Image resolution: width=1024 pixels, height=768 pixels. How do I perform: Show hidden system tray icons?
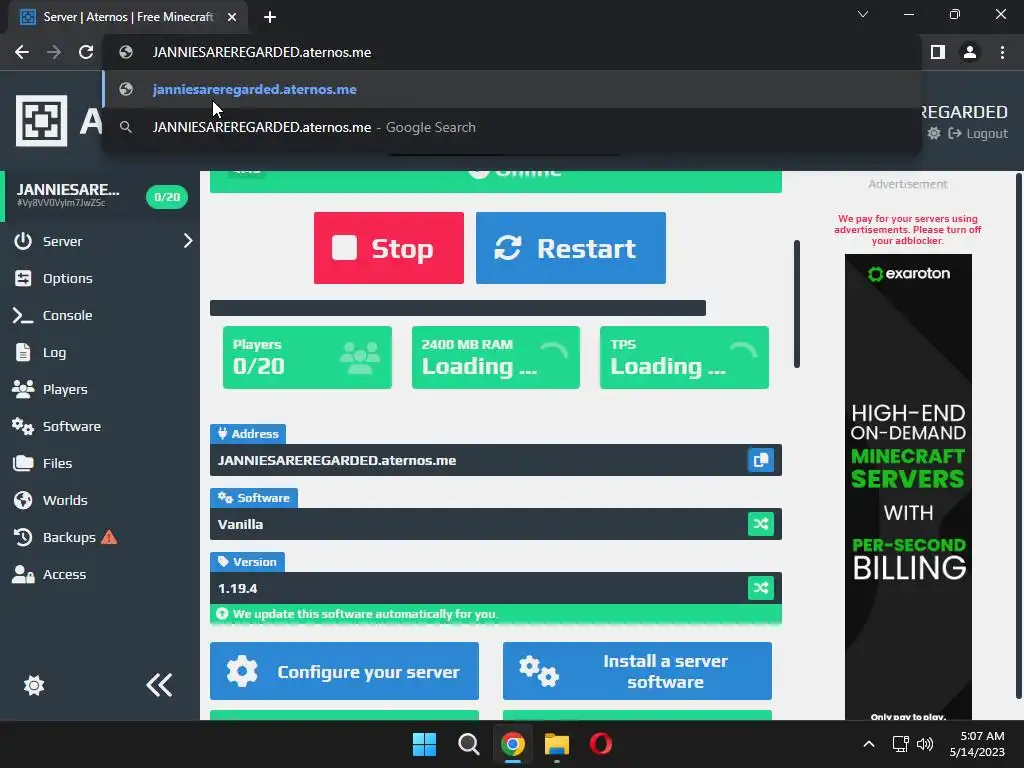coord(869,744)
